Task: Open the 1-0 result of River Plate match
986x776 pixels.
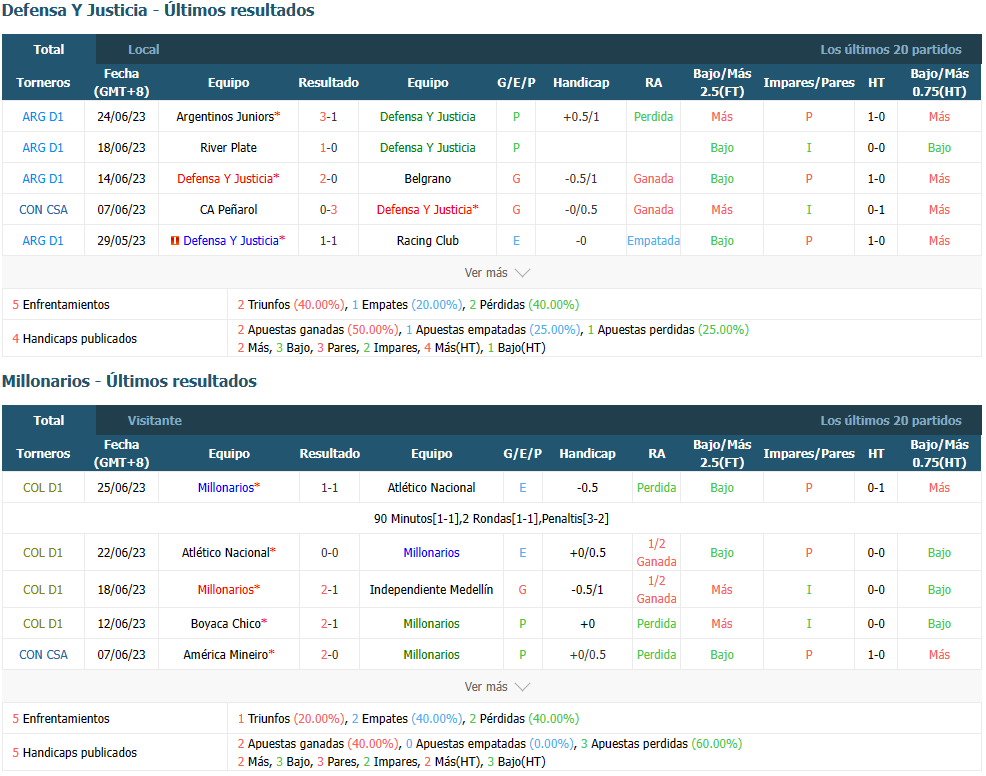Action: (328, 147)
